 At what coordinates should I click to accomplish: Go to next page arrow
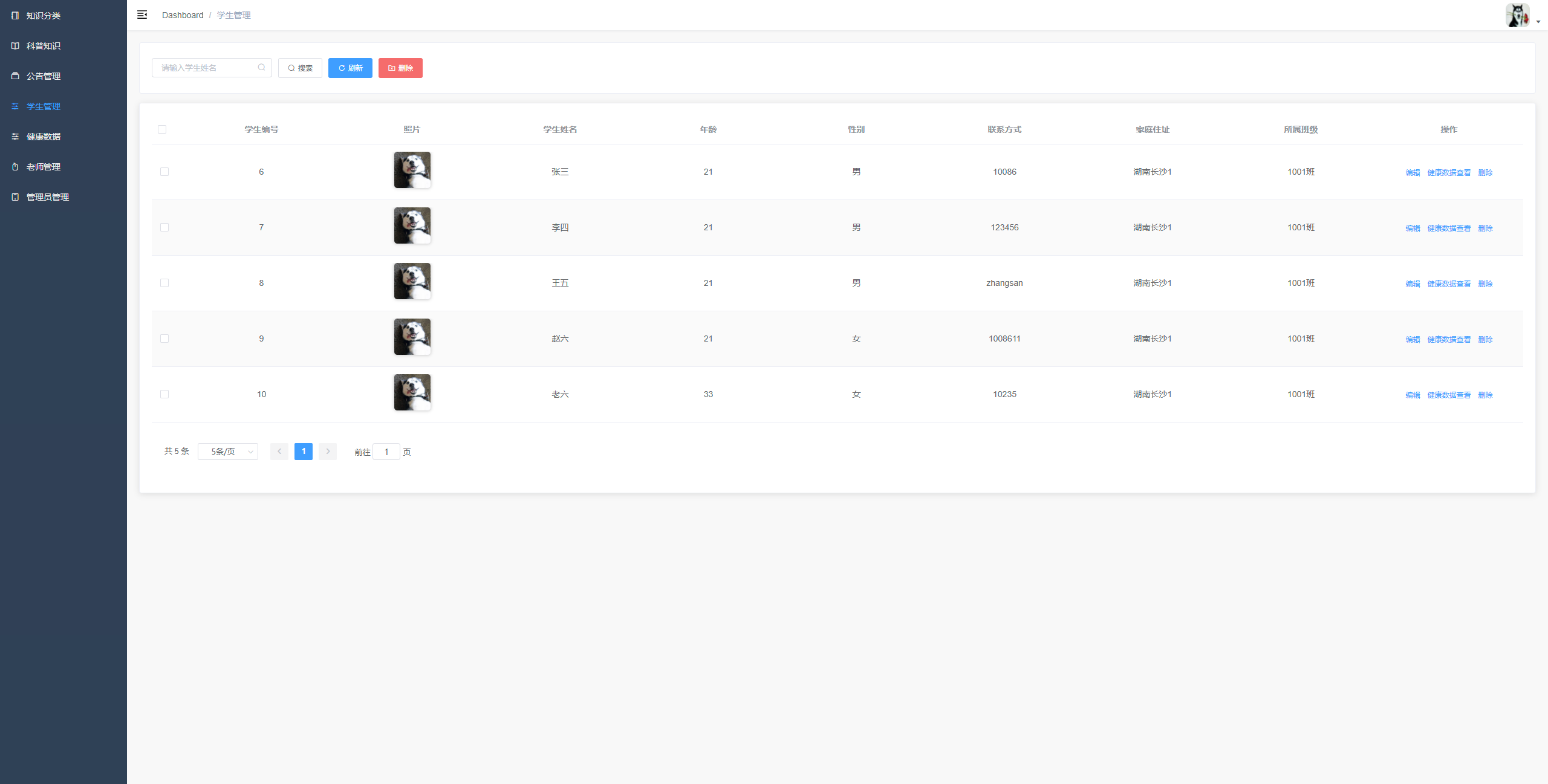328,452
